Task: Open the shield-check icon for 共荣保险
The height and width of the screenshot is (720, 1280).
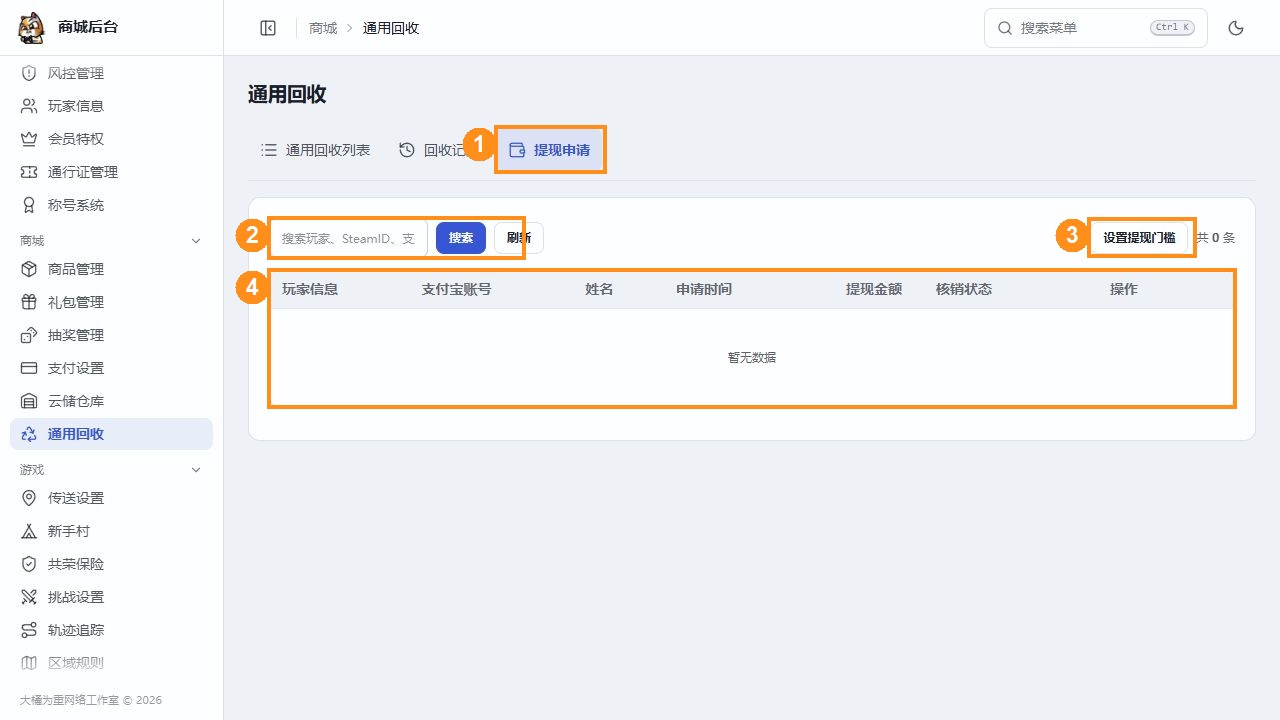Action: click(29, 564)
